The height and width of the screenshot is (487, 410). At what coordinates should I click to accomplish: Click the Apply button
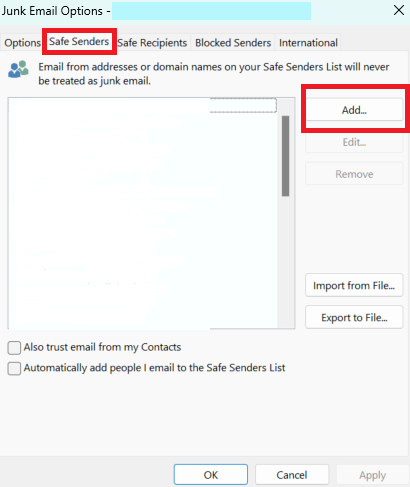coord(372,475)
